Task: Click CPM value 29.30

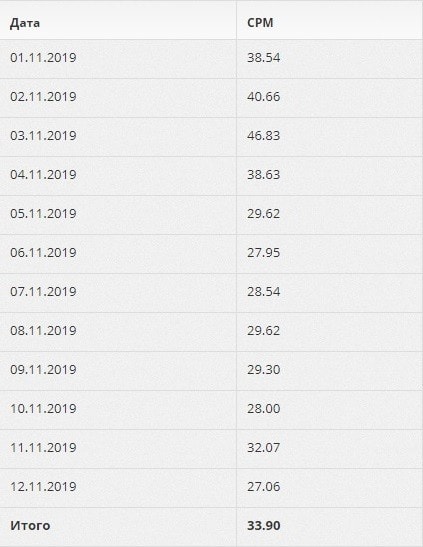Action: (264, 370)
